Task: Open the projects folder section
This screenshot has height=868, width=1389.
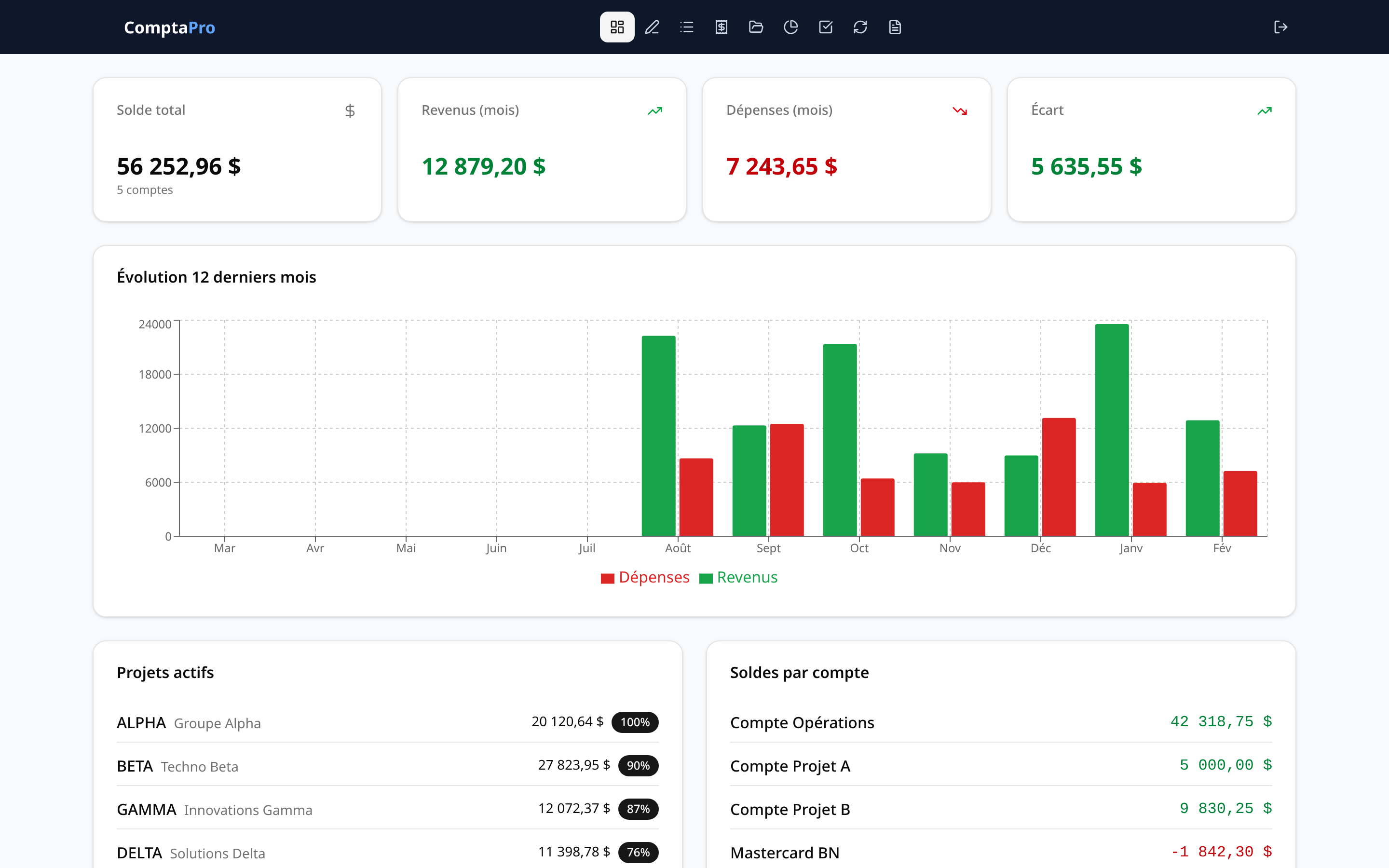Action: click(x=756, y=27)
